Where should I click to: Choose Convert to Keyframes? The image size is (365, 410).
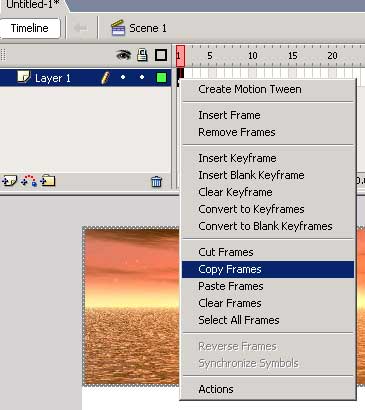click(x=268, y=209)
